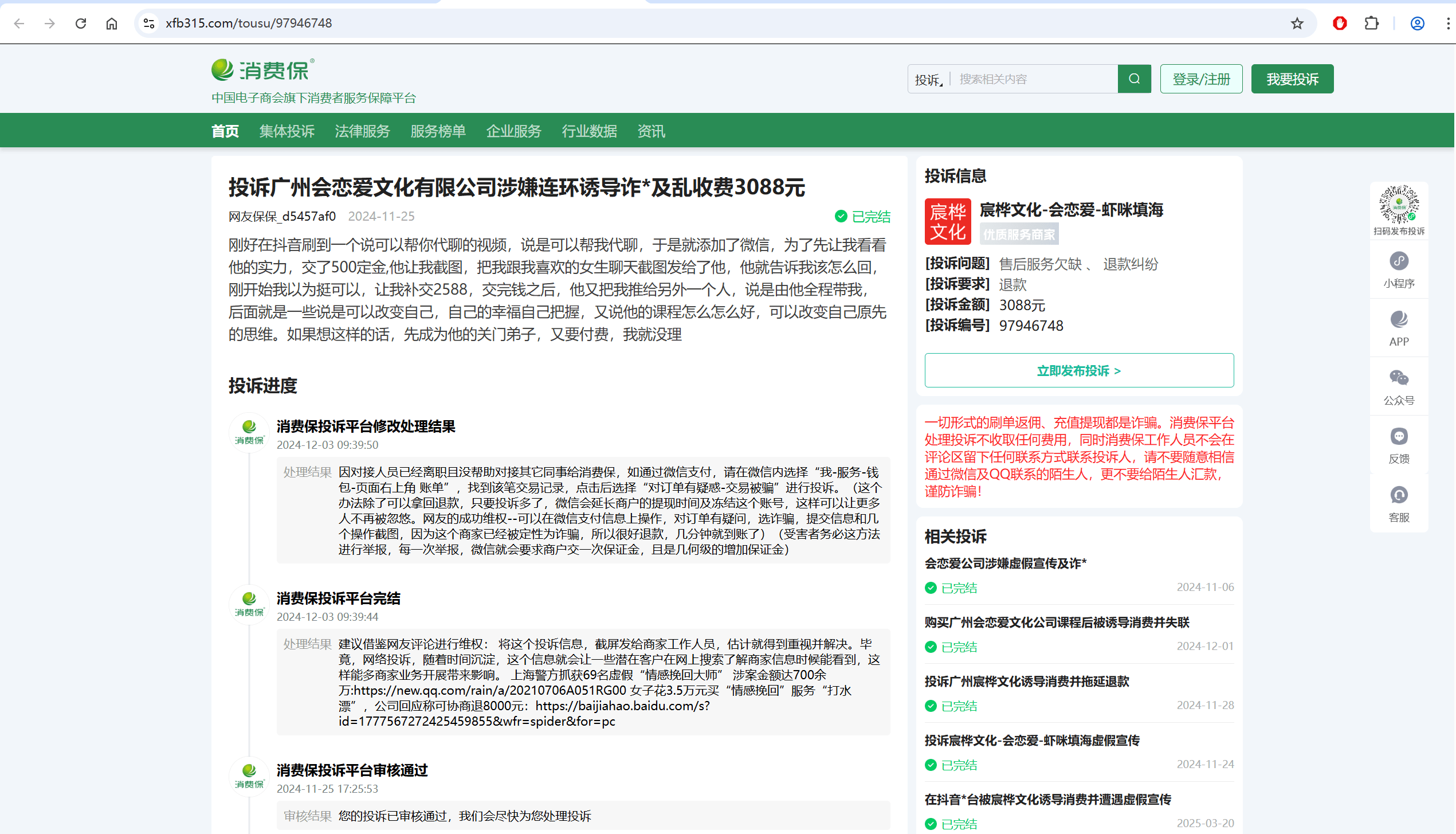Viewport: 1456px width, 834px height.
Task: Click the tagline 中国电子商会旗下消费者服务保障平台
Action: pos(314,98)
